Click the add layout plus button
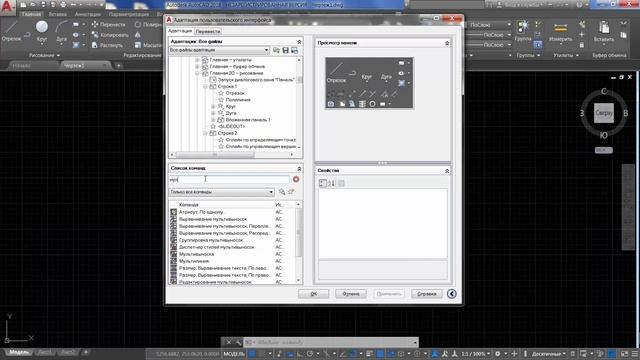Viewport: 640px width, 360px height. (86, 352)
